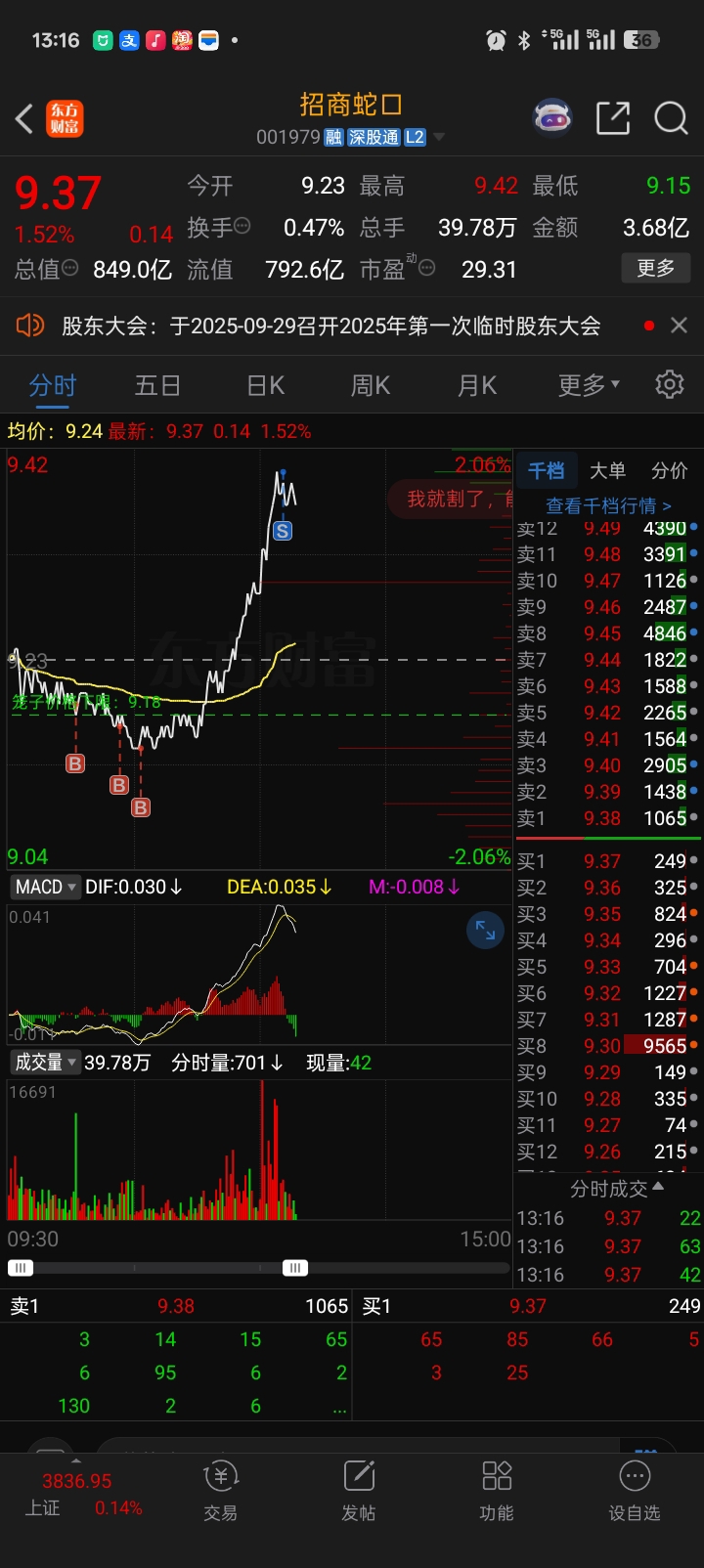Tap the 卖12 9.49 order row

point(607,529)
